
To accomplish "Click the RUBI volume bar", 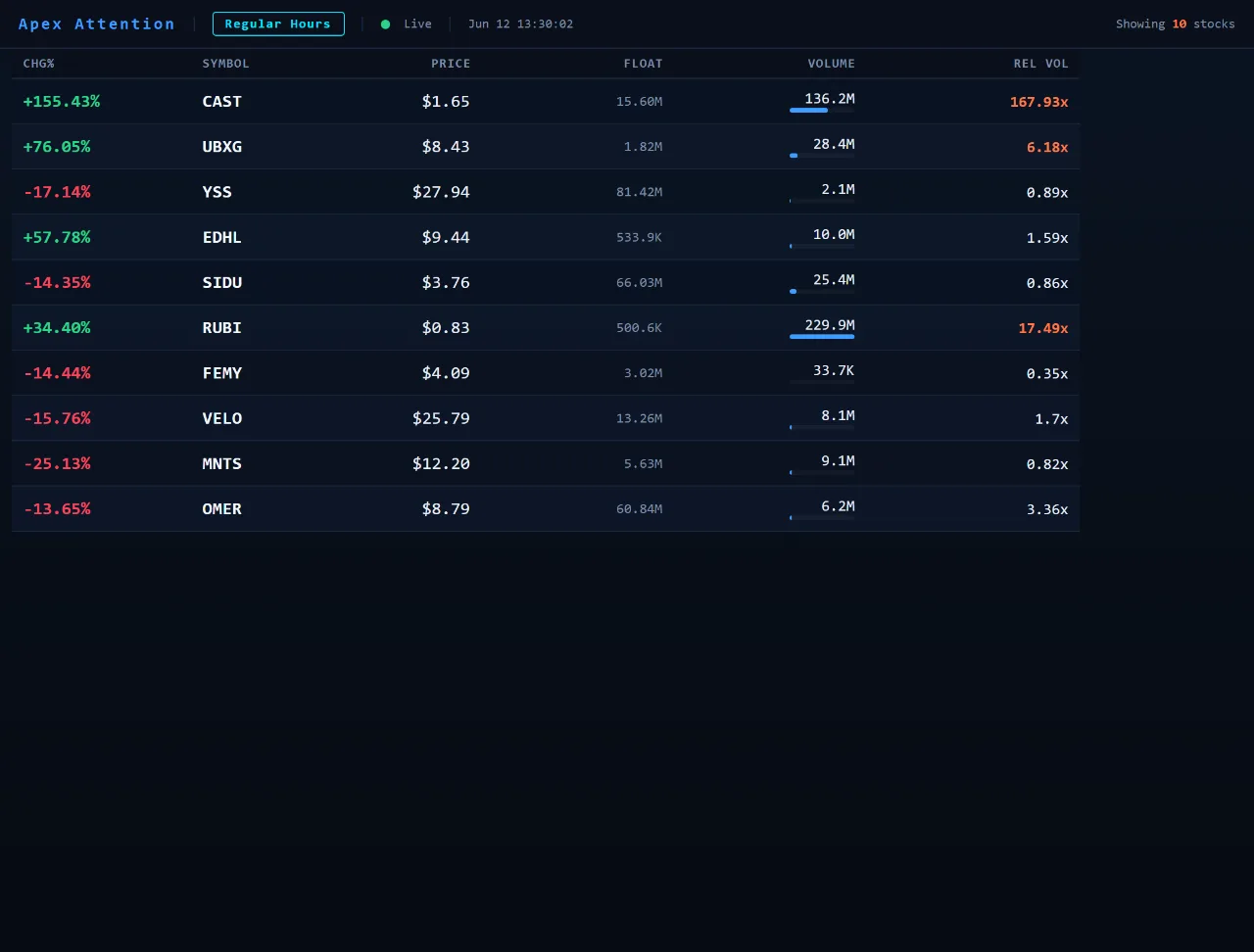I will (822, 337).
